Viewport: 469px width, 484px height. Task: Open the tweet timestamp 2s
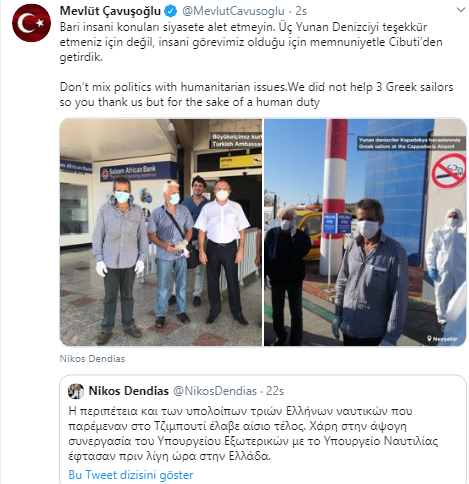click(x=301, y=11)
